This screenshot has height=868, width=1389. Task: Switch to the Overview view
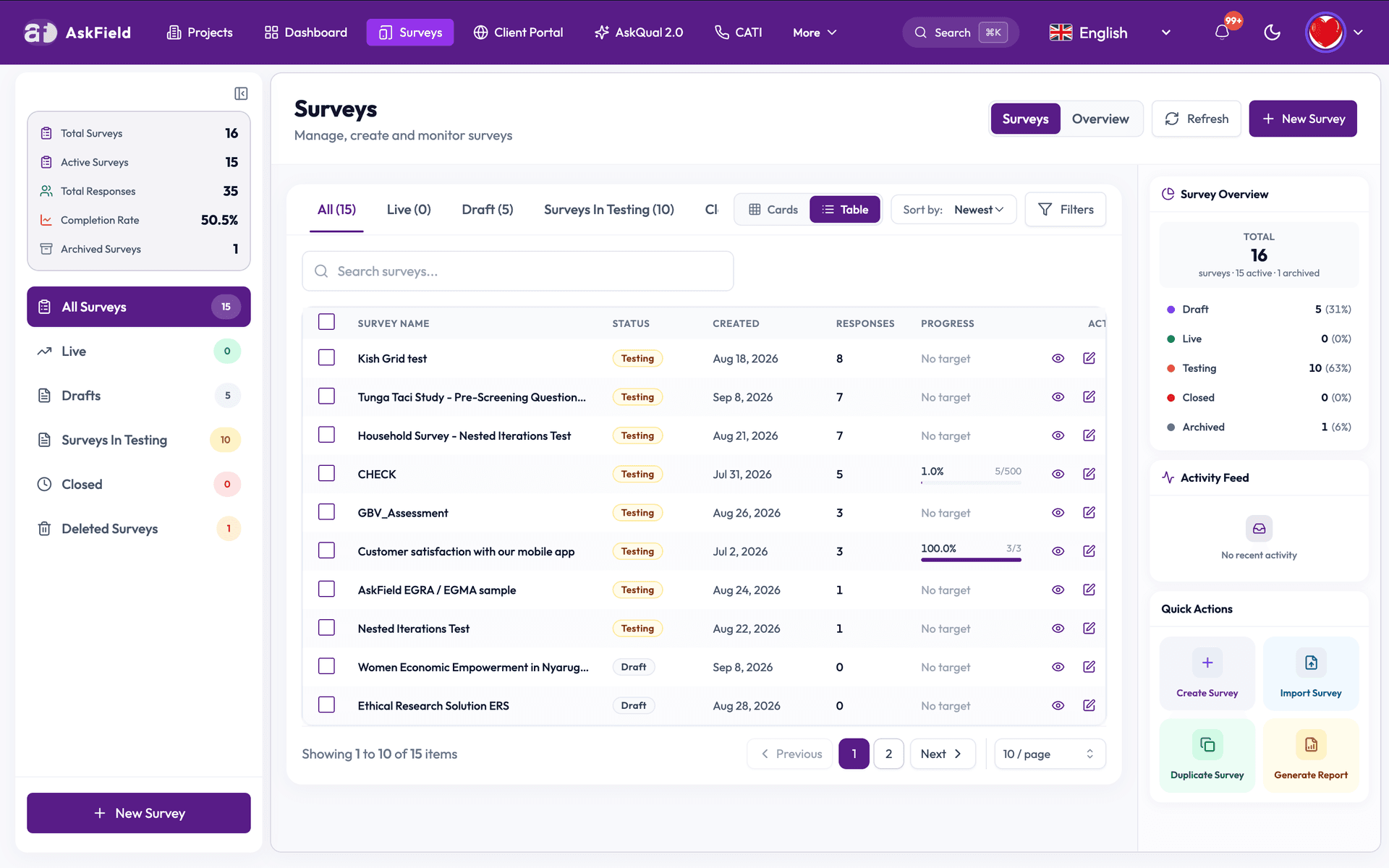pos(1100,119)
